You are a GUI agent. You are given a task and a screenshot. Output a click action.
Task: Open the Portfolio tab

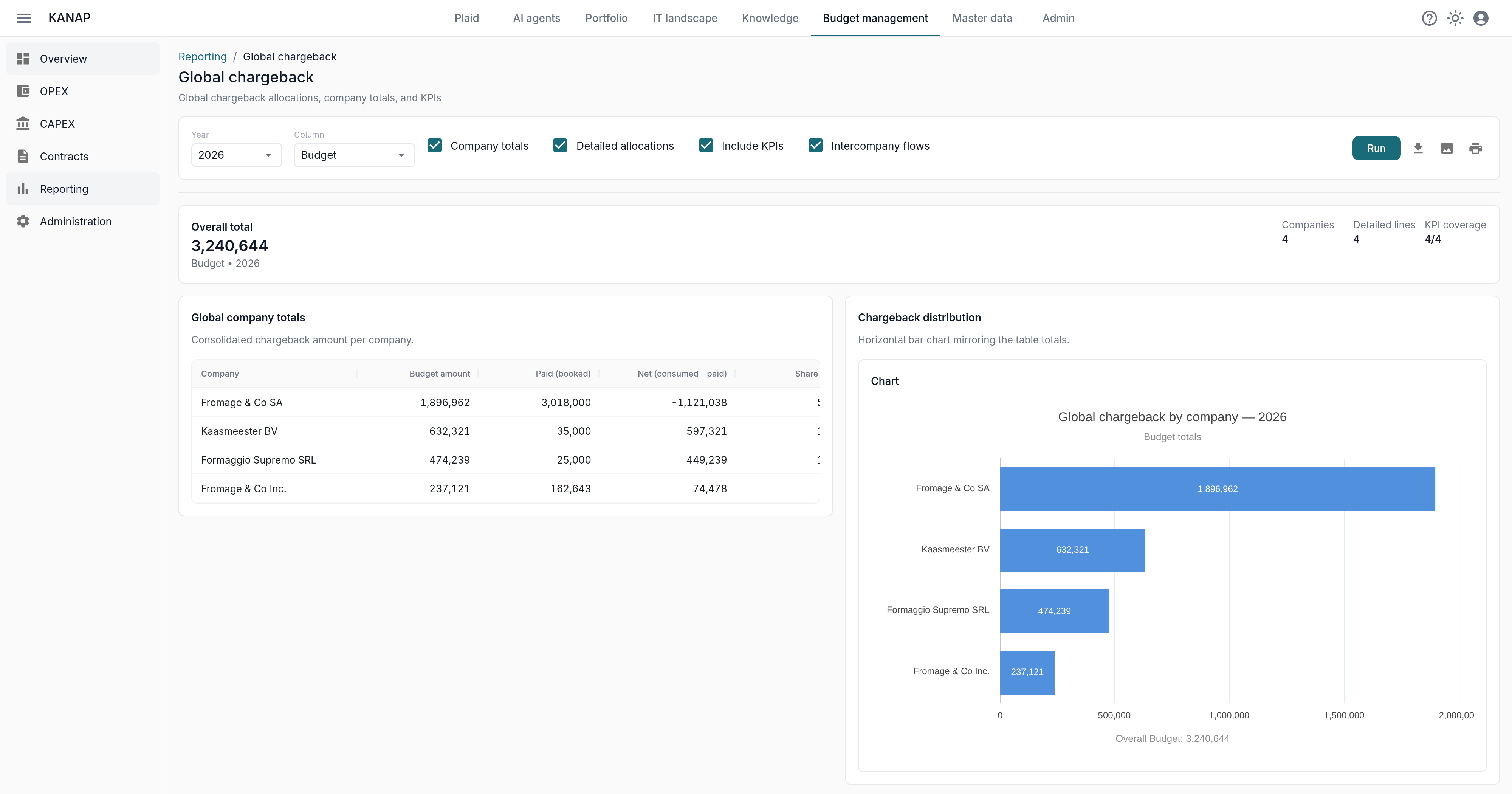[x=606, y=18]
